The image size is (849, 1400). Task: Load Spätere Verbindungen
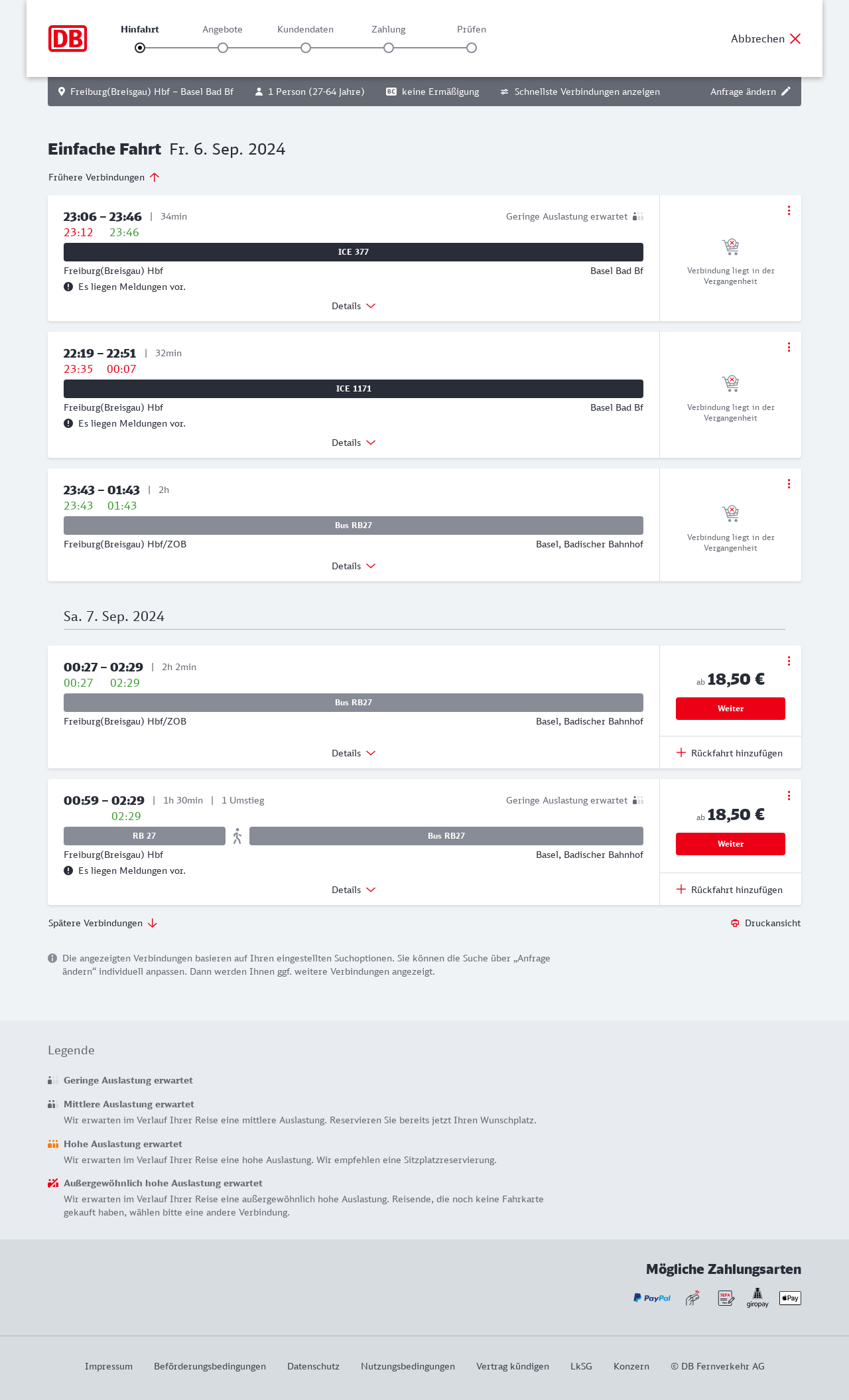(102, 923)
